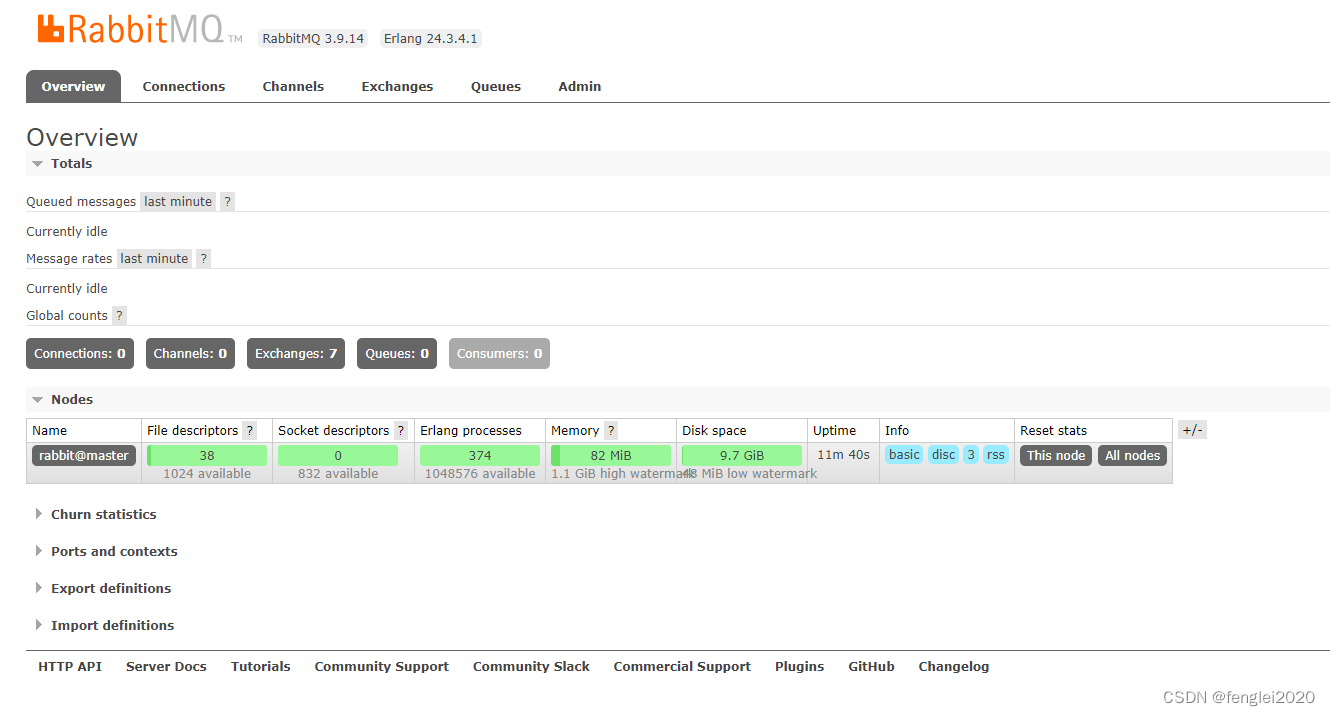Open the help icon beside Message rates

point(204,259)
